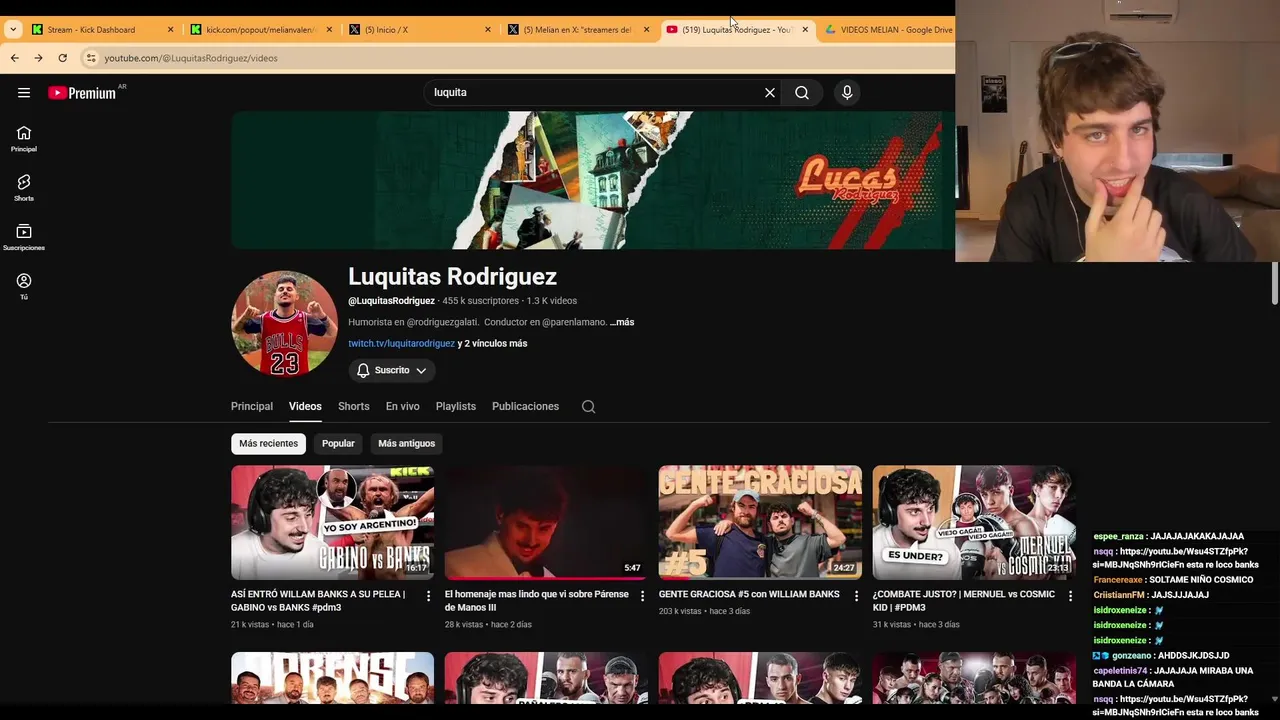Viewport: 1280px width, 720px height.
Task: Open title ¿COMBATE JUSTO? MERNUEL vs COSMIC KID
Action: click(x=964, y=600)
